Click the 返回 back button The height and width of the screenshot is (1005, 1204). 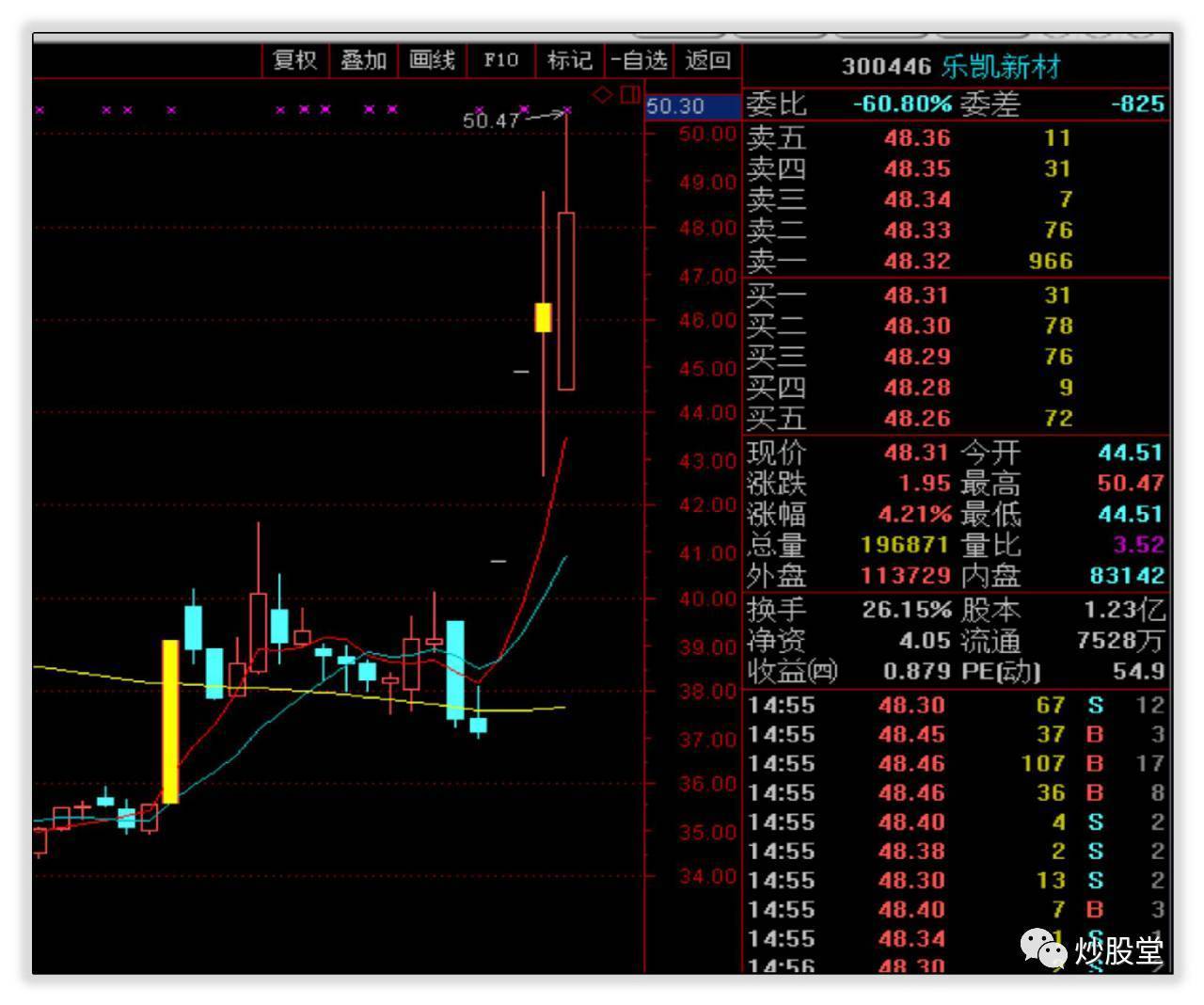click(707, 60)
